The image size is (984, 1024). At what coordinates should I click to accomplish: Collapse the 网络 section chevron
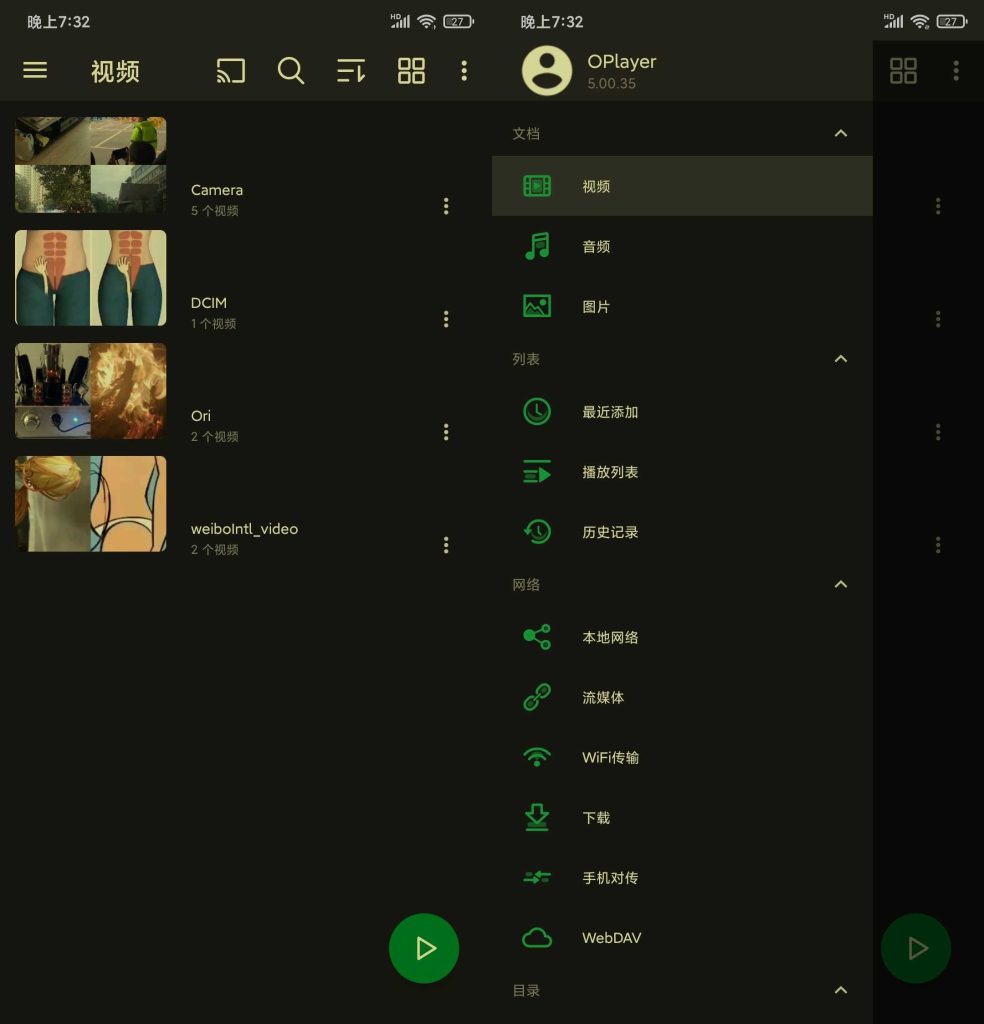coord(841,584)
